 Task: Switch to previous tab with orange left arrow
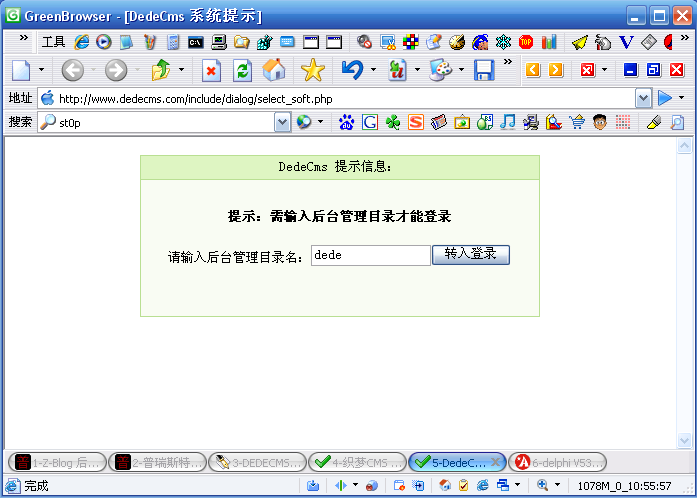533,70
